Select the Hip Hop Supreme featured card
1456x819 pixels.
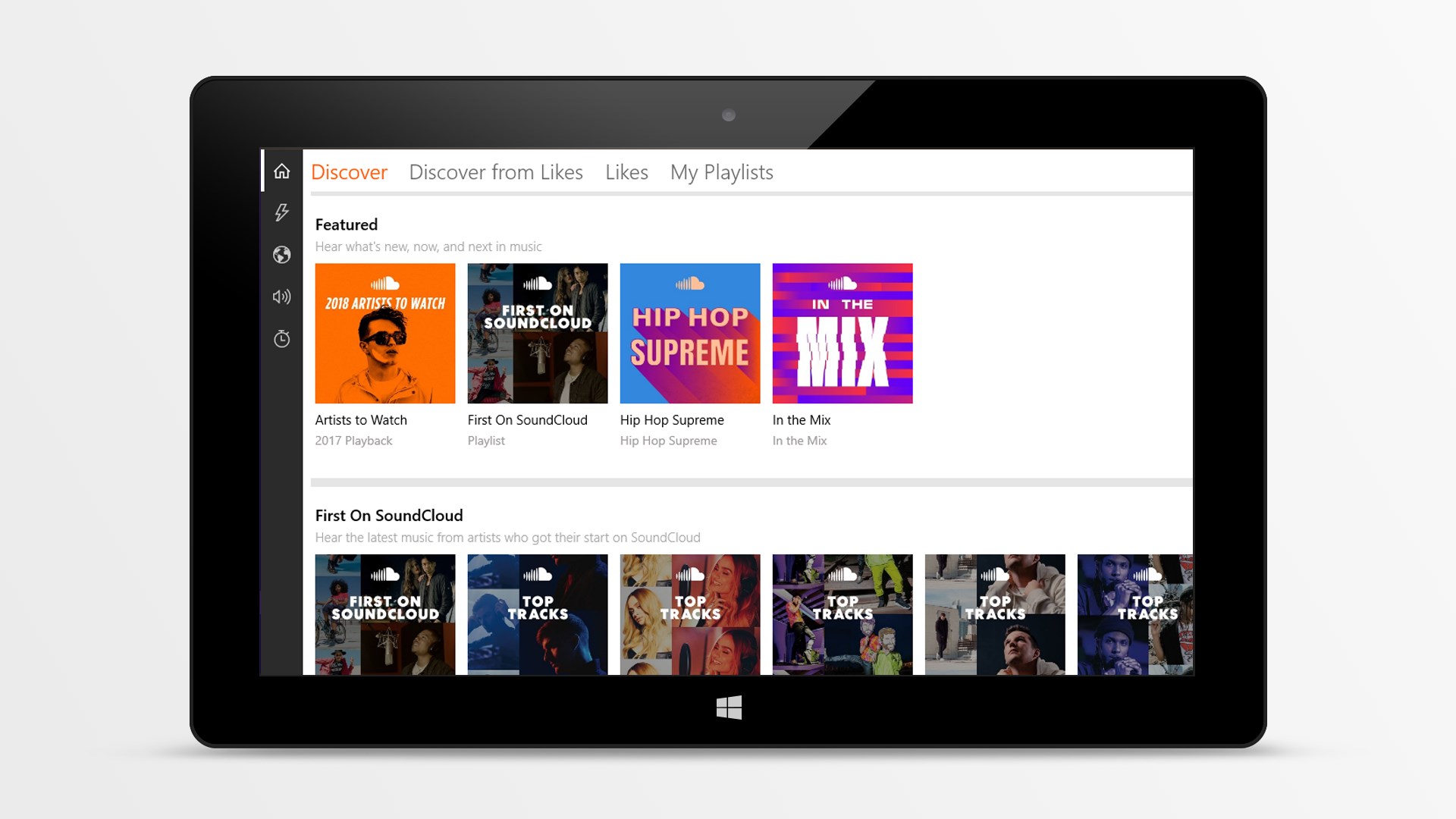(x=690, y=333)
